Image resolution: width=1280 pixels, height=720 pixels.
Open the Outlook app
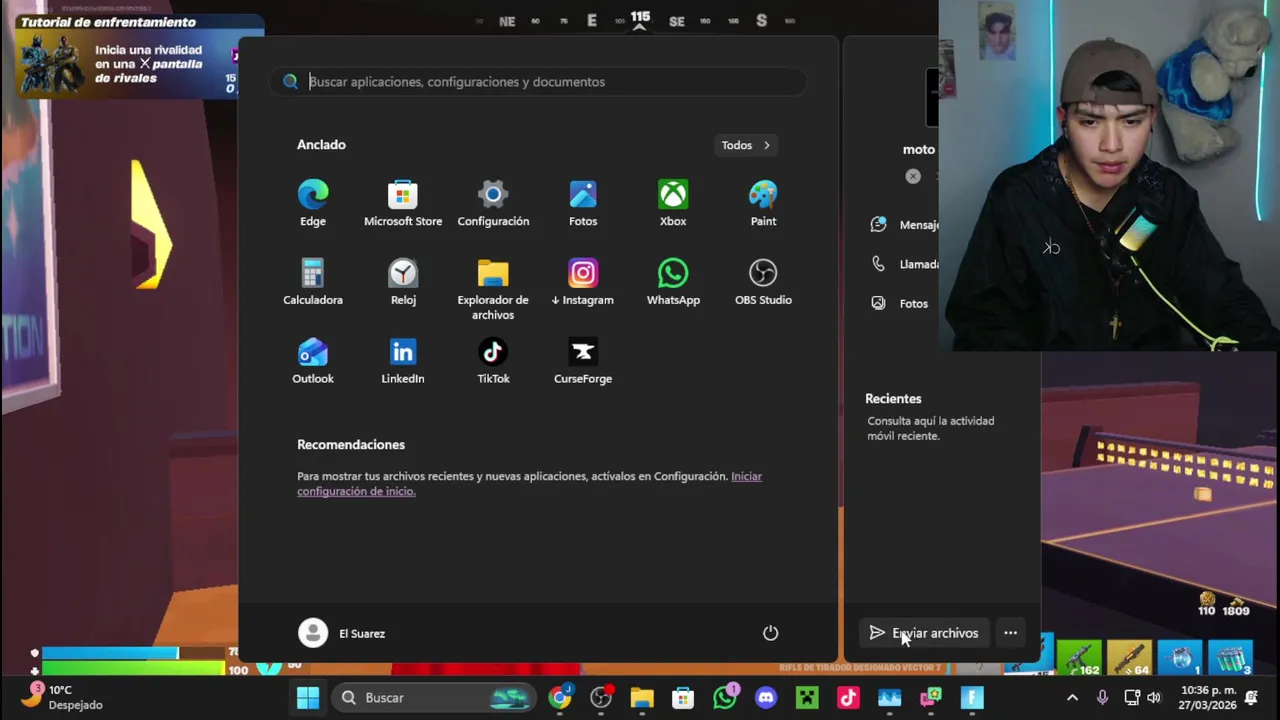coord(313,361)
